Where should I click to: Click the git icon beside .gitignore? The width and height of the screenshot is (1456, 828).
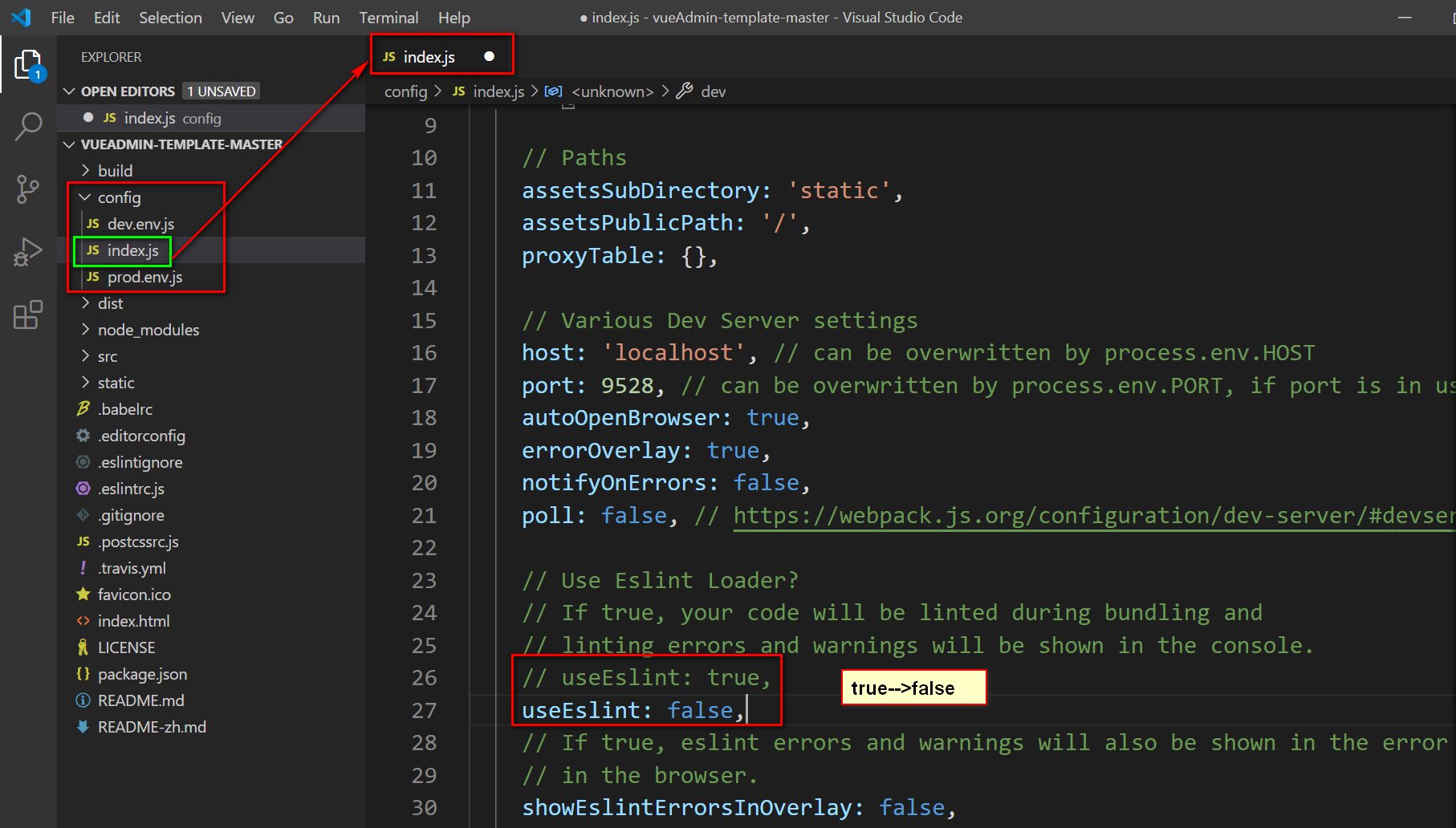(x=83, y=515)
